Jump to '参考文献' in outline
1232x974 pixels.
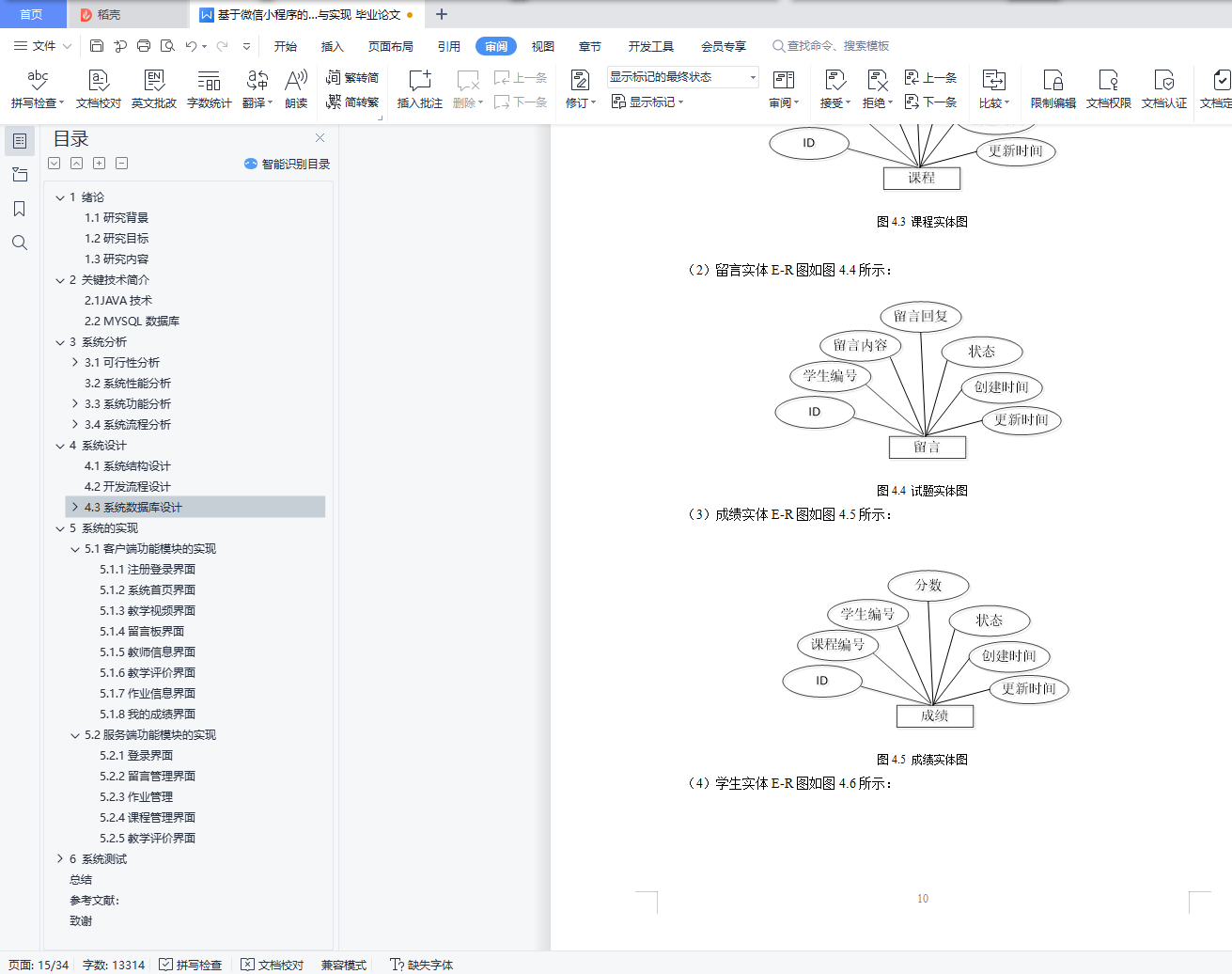94,901
